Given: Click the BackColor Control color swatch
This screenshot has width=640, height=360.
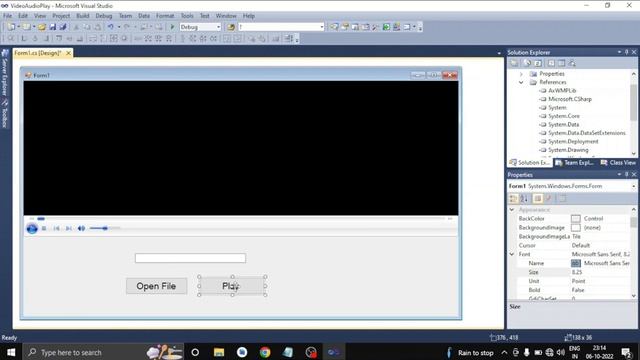Looking at the screenshot, I should [x=576, y=219].
